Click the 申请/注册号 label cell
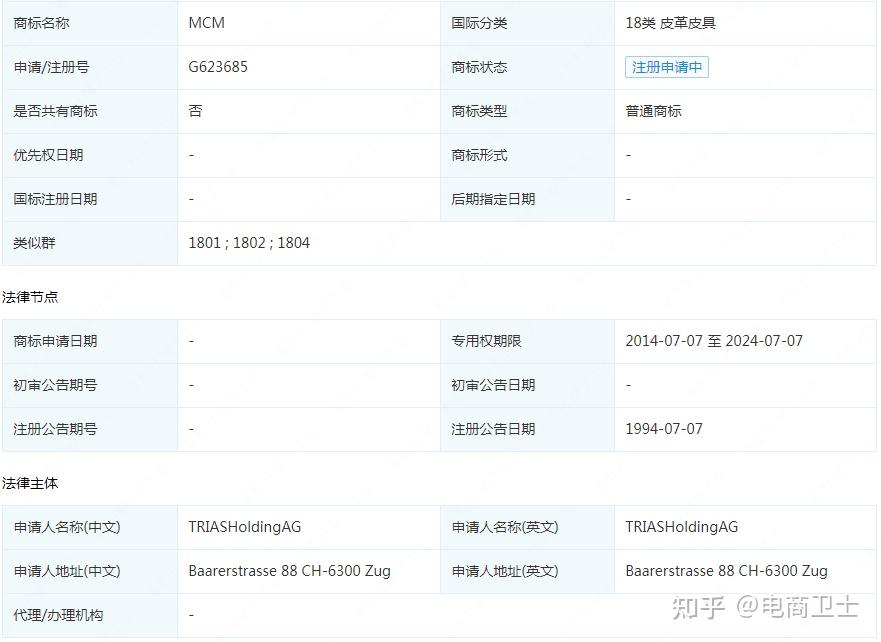The image size is (881, 642). click(90, 67)
